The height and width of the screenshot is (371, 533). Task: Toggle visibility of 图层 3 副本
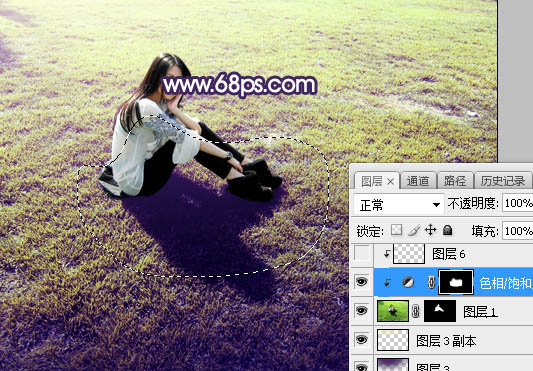click(x=362, y=339)
